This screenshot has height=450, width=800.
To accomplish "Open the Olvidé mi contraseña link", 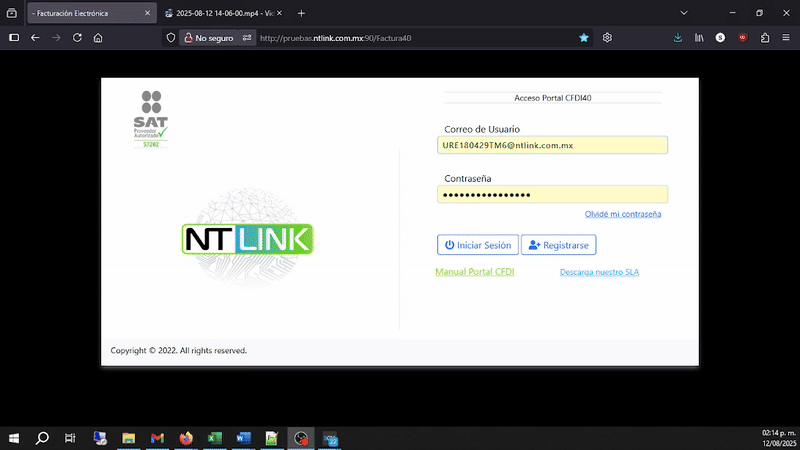I will tap(622, 214).
